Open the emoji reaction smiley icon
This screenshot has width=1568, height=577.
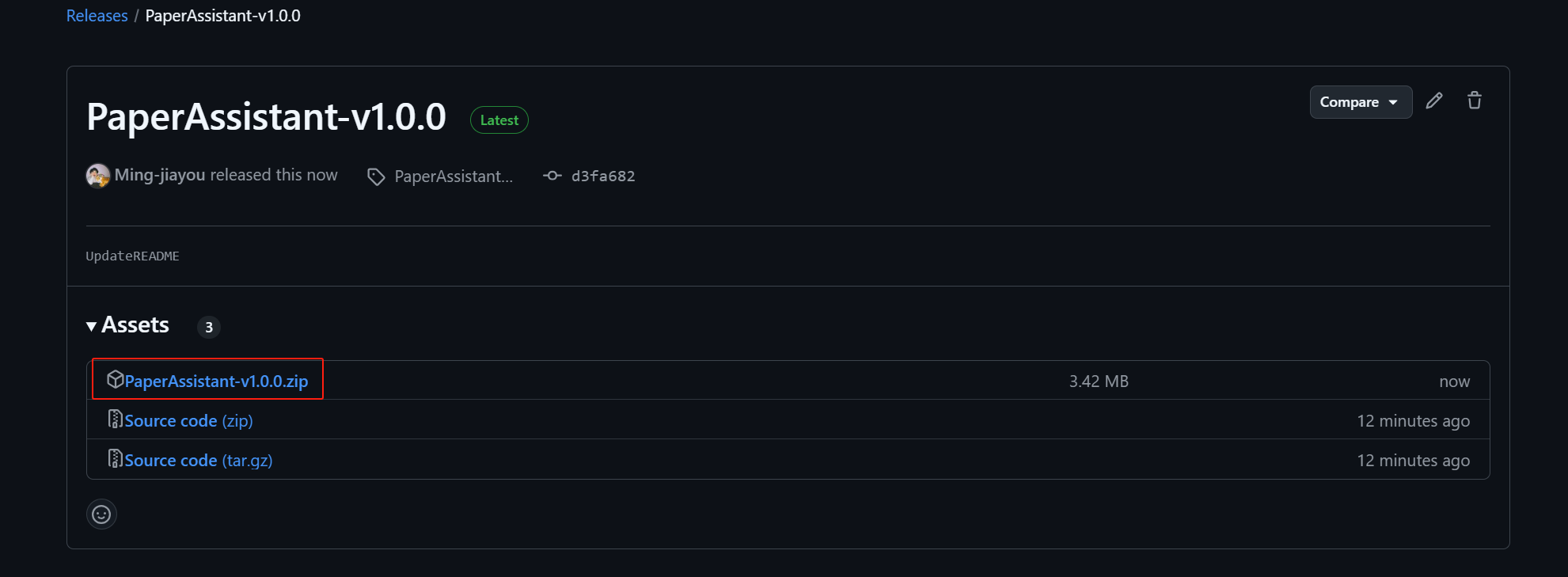point(101,514)
